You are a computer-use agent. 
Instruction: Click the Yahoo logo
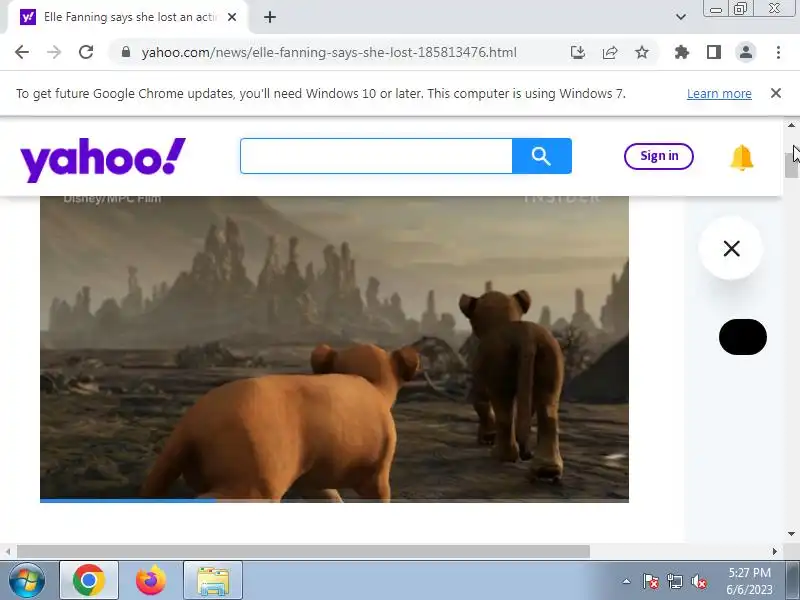tap(103, 159)
